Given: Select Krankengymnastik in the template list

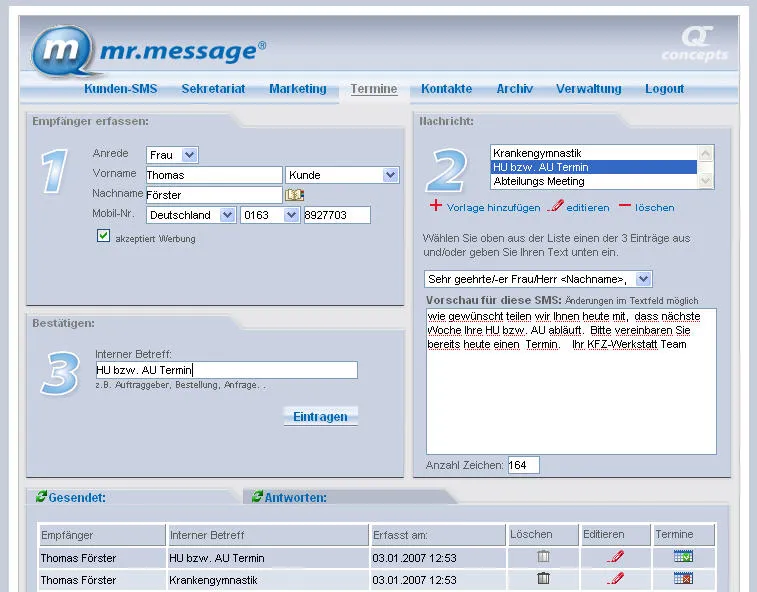Looking at the screenshot, I should click(594, 153).
